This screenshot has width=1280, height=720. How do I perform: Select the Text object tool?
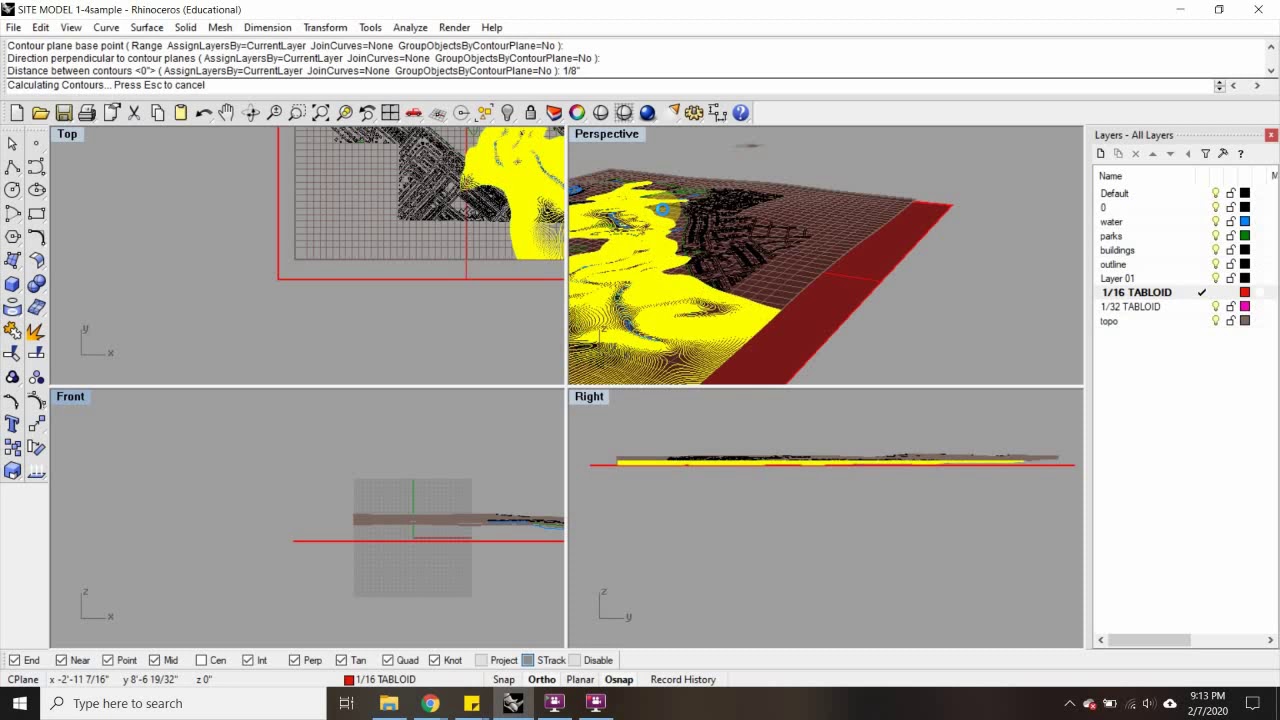point(13,424)
